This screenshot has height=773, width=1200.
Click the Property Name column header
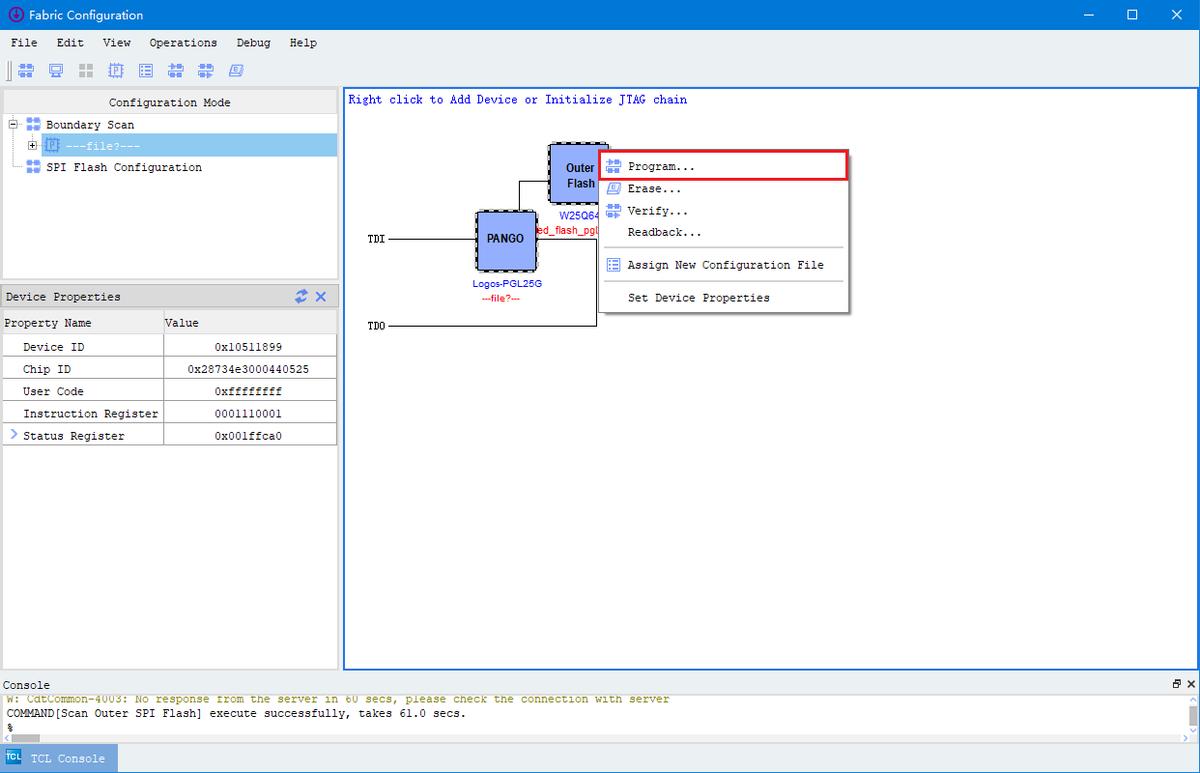(83, 323)
